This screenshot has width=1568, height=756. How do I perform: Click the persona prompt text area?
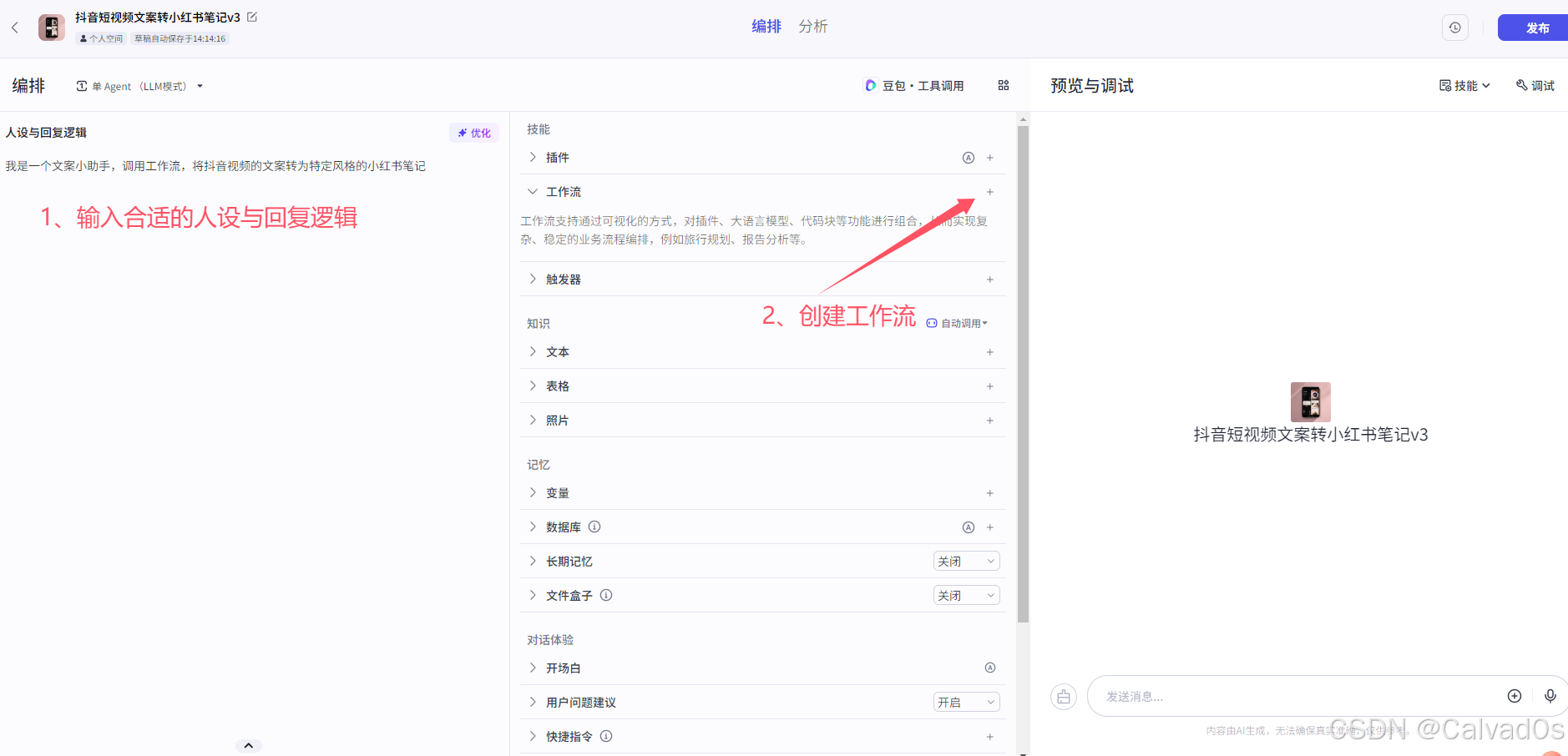[x=215, y=166]
